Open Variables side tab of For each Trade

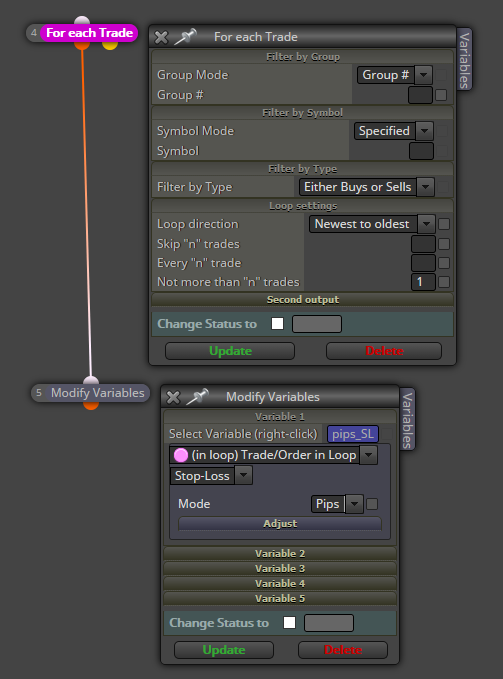pos(464,60)
